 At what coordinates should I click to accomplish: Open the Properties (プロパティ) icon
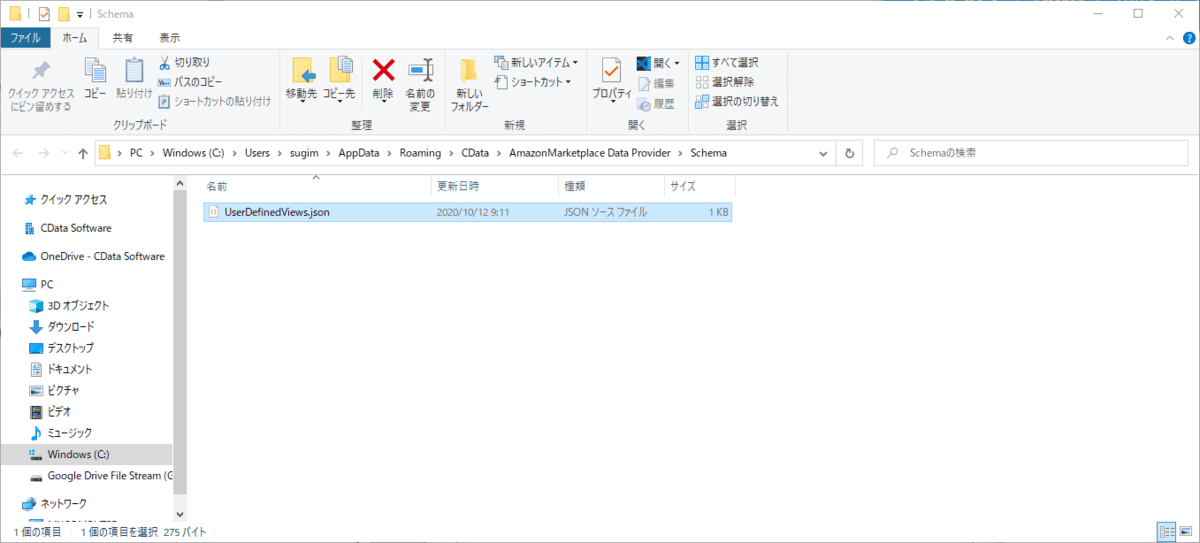[611, 71]
